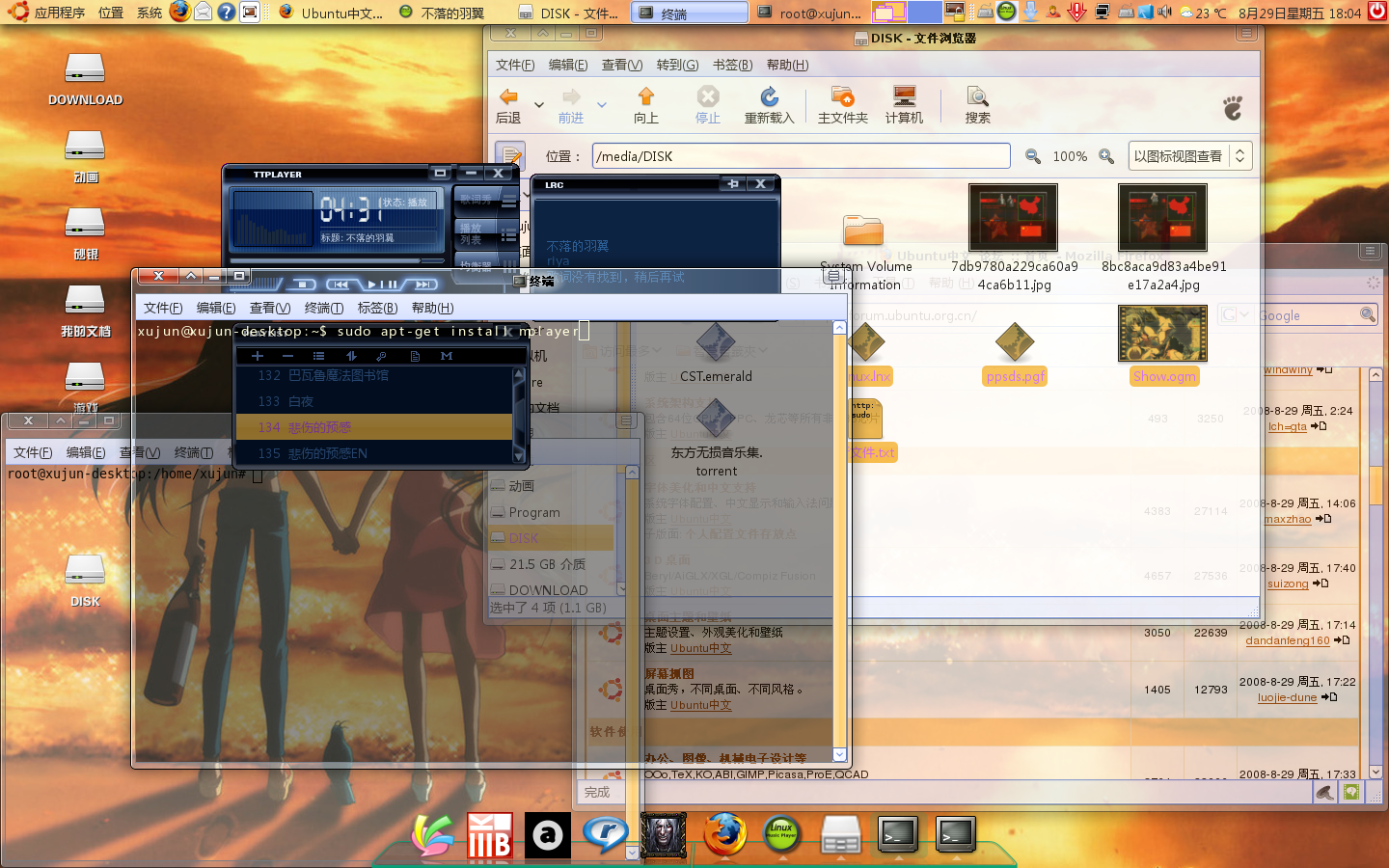
Task: Open 搜索 in the file browser toolbar
Action: click(x=978, y=105)
